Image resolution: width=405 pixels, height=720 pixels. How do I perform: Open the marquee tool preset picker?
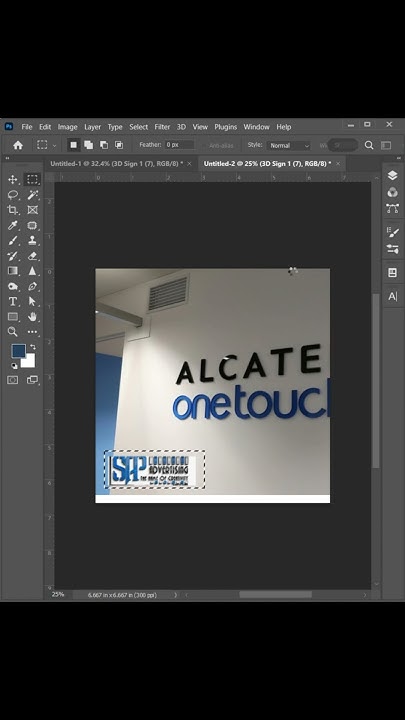point(55,146)
